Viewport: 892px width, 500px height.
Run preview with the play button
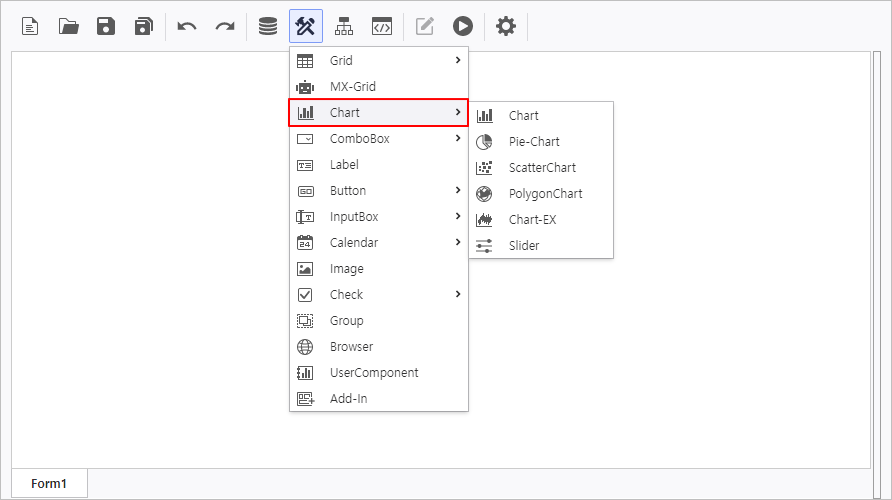pyautogui.click(x=462, y=26)
